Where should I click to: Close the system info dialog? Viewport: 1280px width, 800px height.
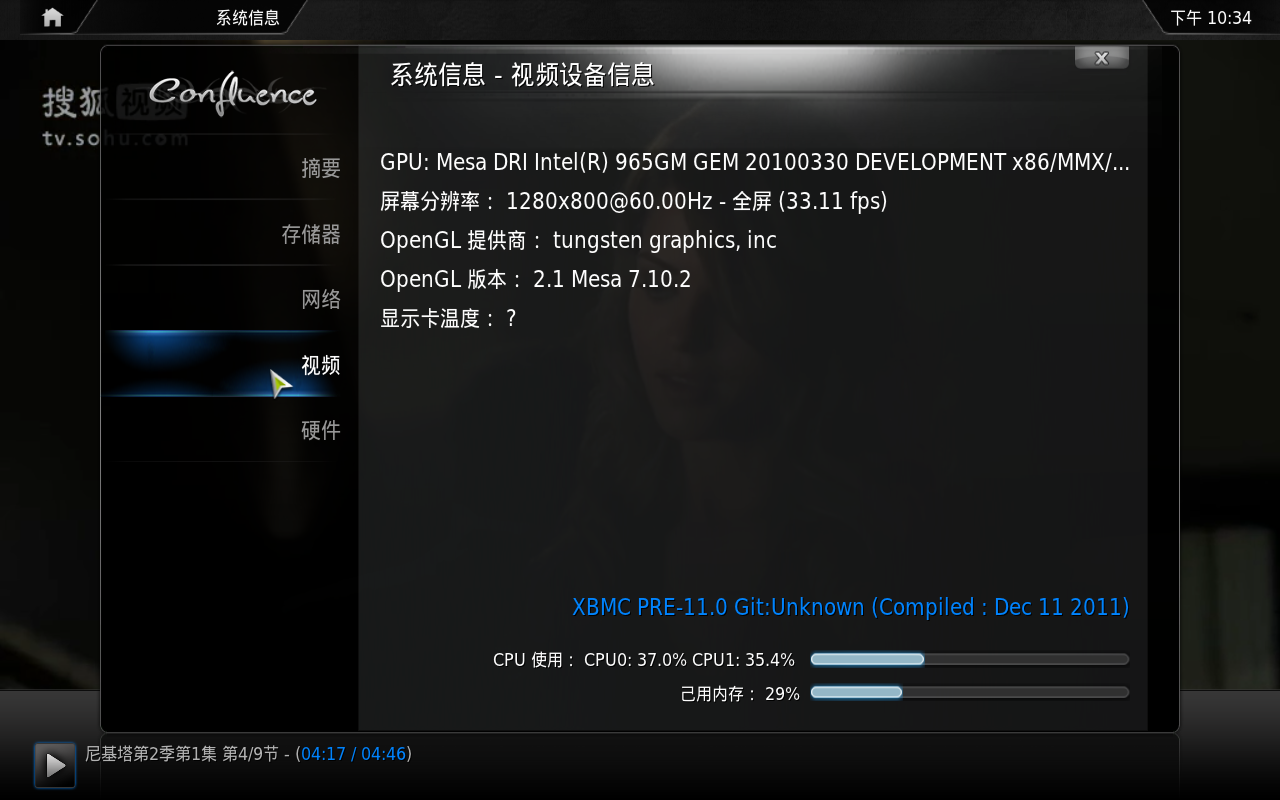pyautogui.click(x=1101, y=58)
